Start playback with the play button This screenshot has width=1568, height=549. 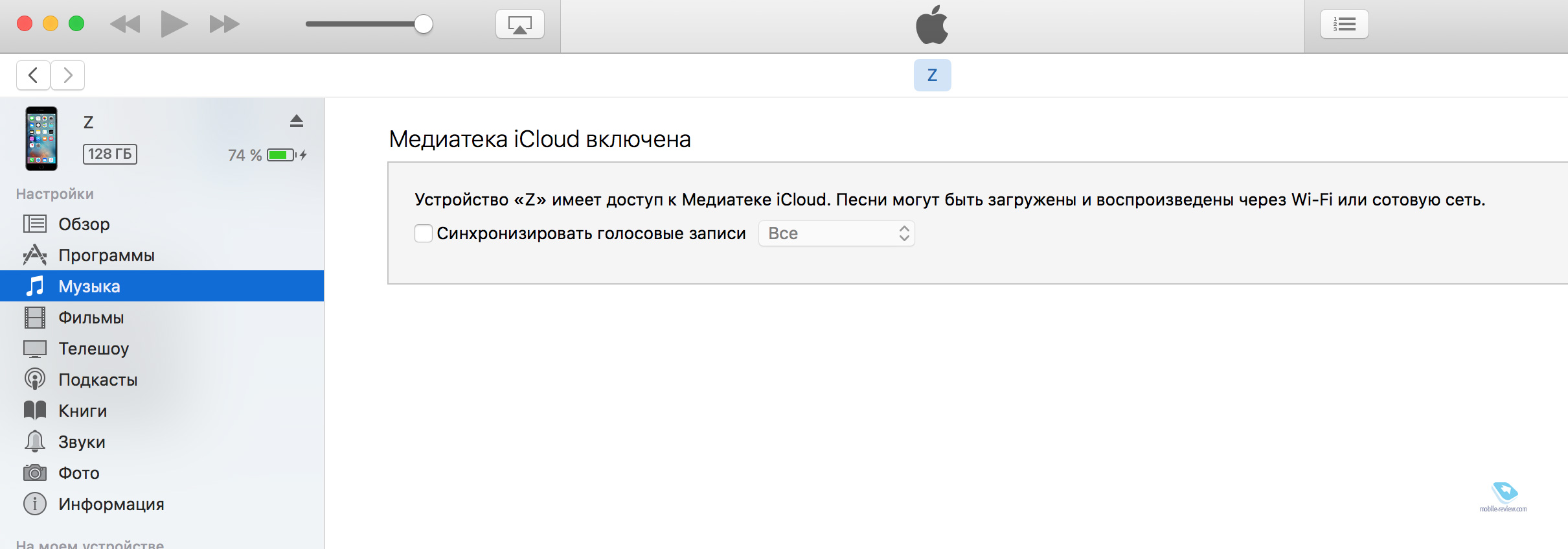[174, 24]
